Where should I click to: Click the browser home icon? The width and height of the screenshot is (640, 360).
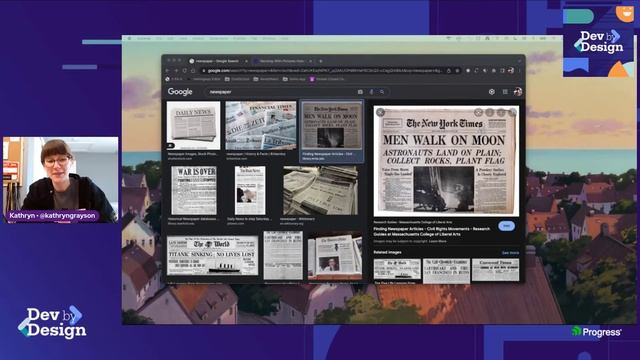click(193, 71)
